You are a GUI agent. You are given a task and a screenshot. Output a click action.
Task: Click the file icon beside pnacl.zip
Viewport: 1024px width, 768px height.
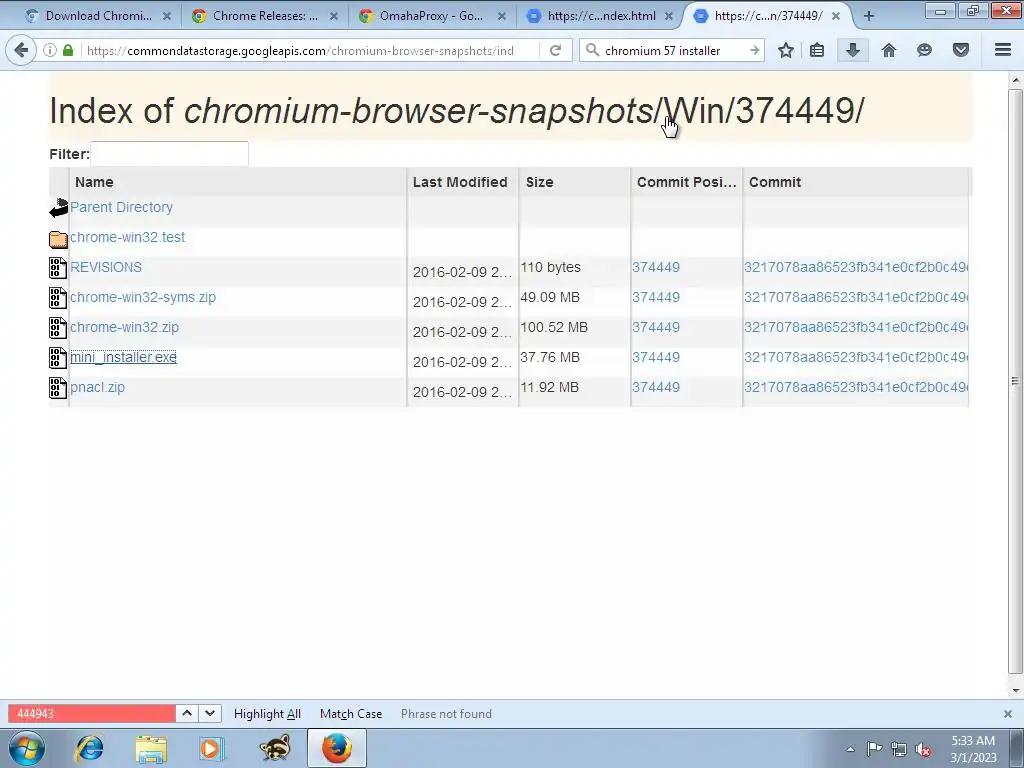click(x=58, y=388)
